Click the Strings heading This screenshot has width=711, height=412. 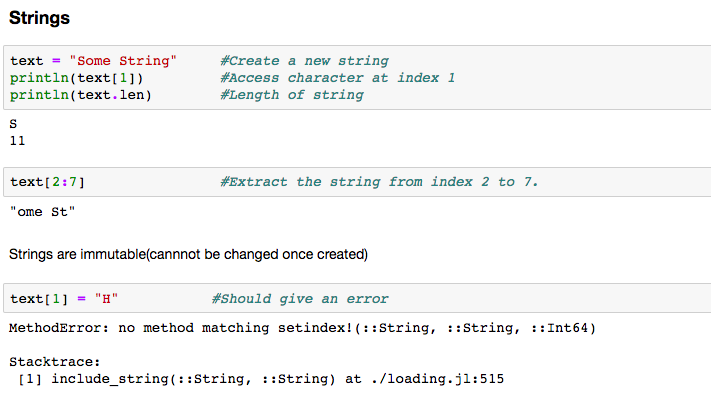39,18
